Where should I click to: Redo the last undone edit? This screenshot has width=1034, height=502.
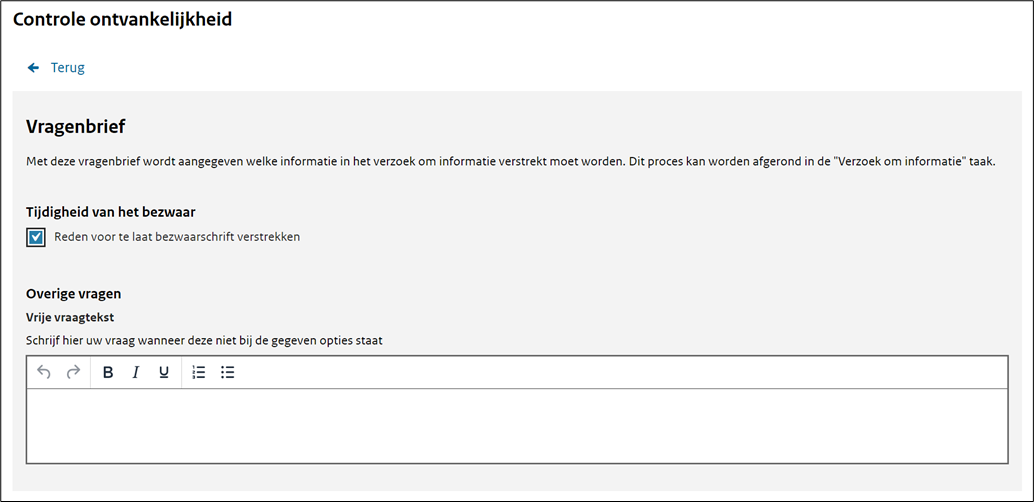73,373
